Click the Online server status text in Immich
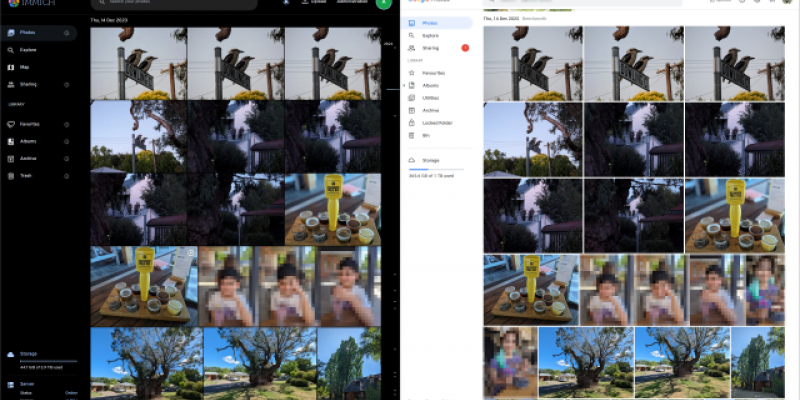Viewport: 800px width, 400px height. click(71, 393)
